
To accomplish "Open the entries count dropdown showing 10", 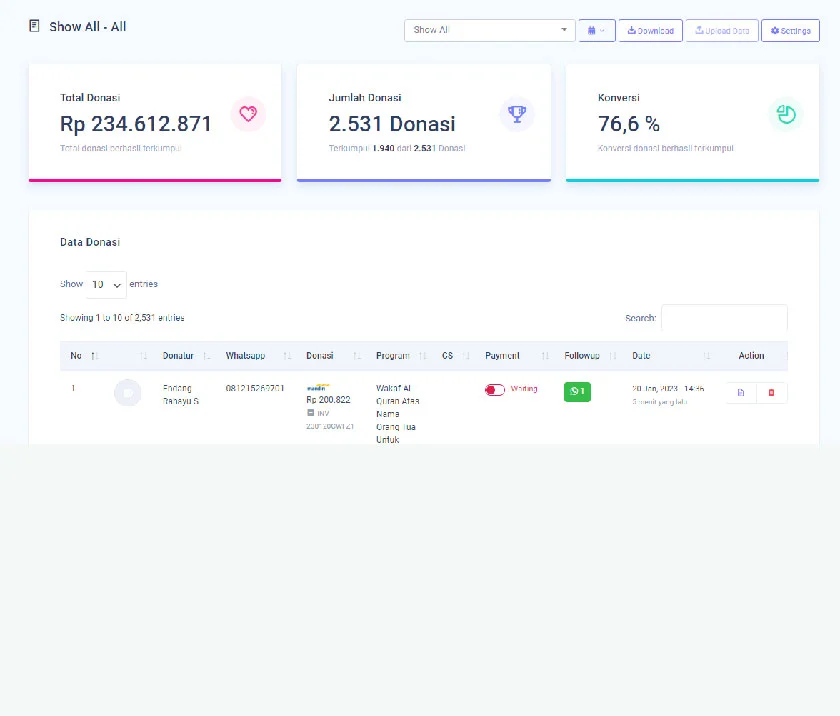I will tap(106, 284).
